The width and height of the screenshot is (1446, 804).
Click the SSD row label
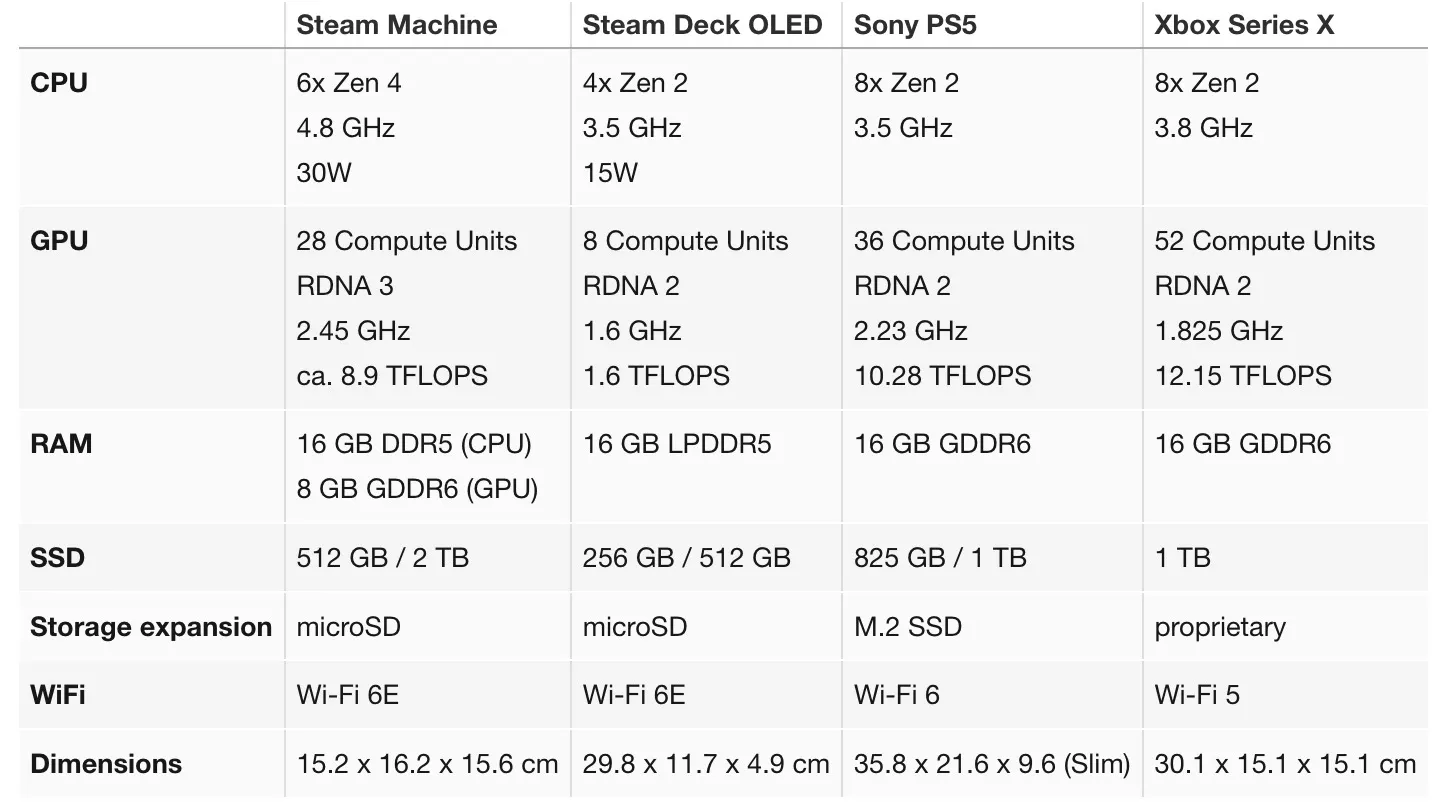click(57, 557)
